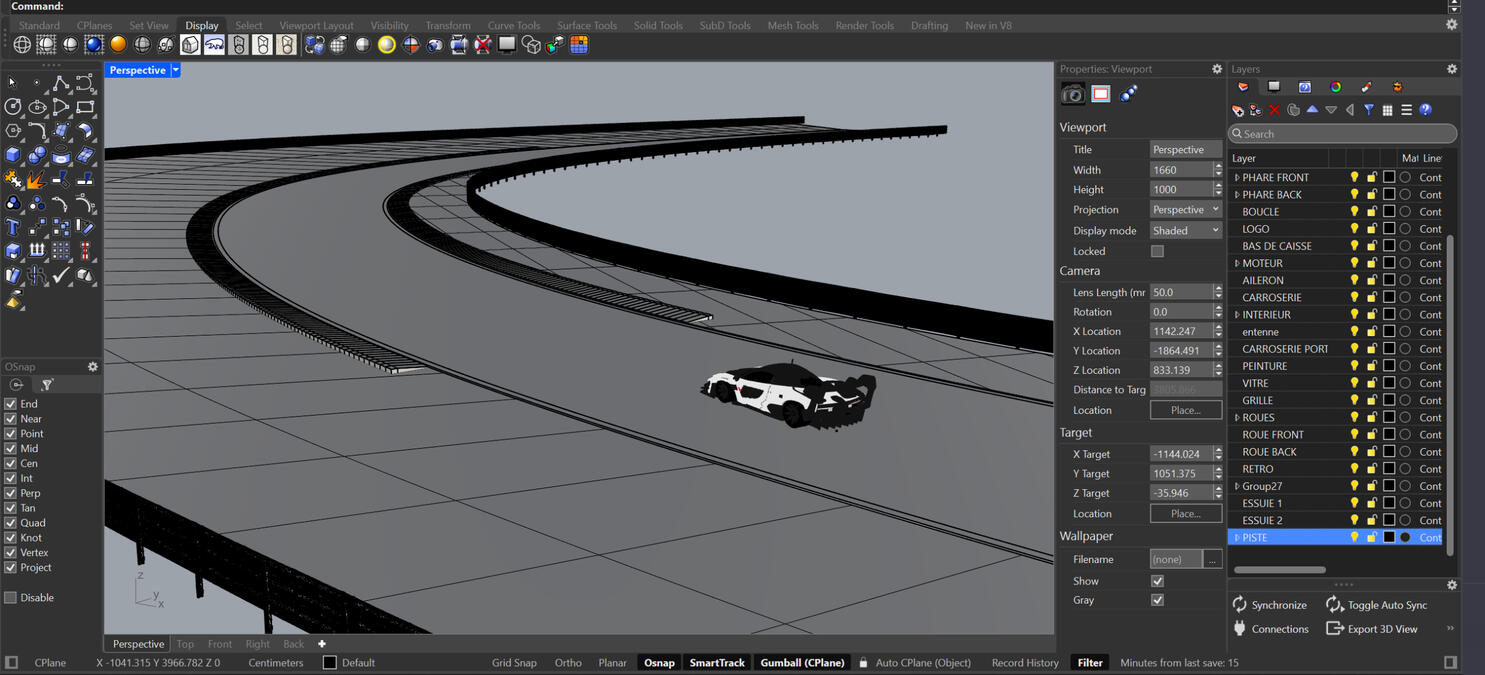Viewport: 1485px width, 675px height.
Task: Open the SubD Tools menu
Action: coord(724,25)
